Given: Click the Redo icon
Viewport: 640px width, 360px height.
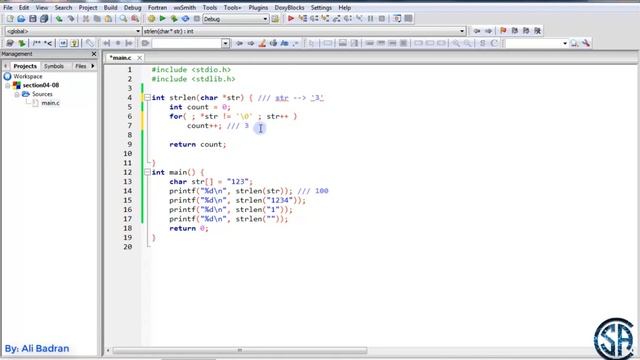Looking at the screenshot, I should (71, 19).
